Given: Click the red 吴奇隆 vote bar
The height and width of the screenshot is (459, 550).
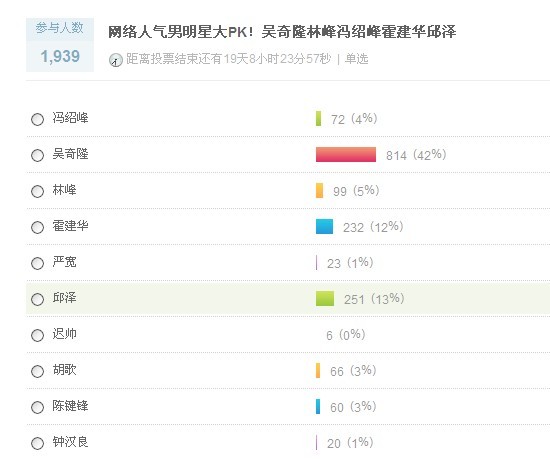Looking at the screenshot, I should (x=346, y=155).
